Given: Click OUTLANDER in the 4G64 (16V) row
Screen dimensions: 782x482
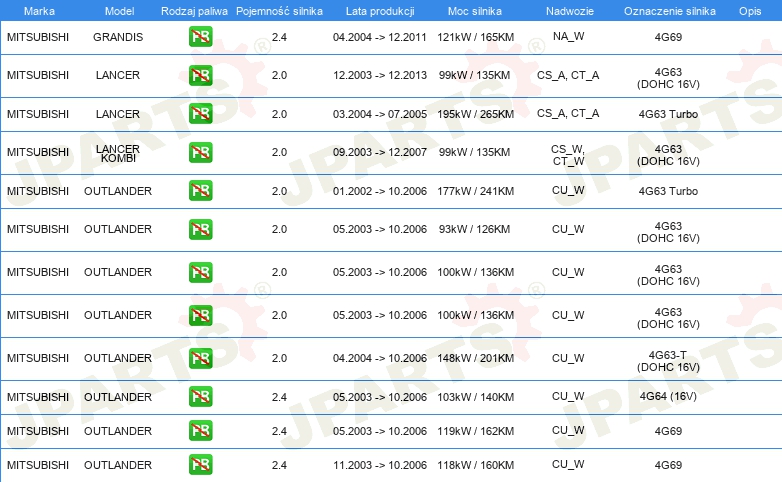Looking at the screenshot, I should (x=118, y=397).
